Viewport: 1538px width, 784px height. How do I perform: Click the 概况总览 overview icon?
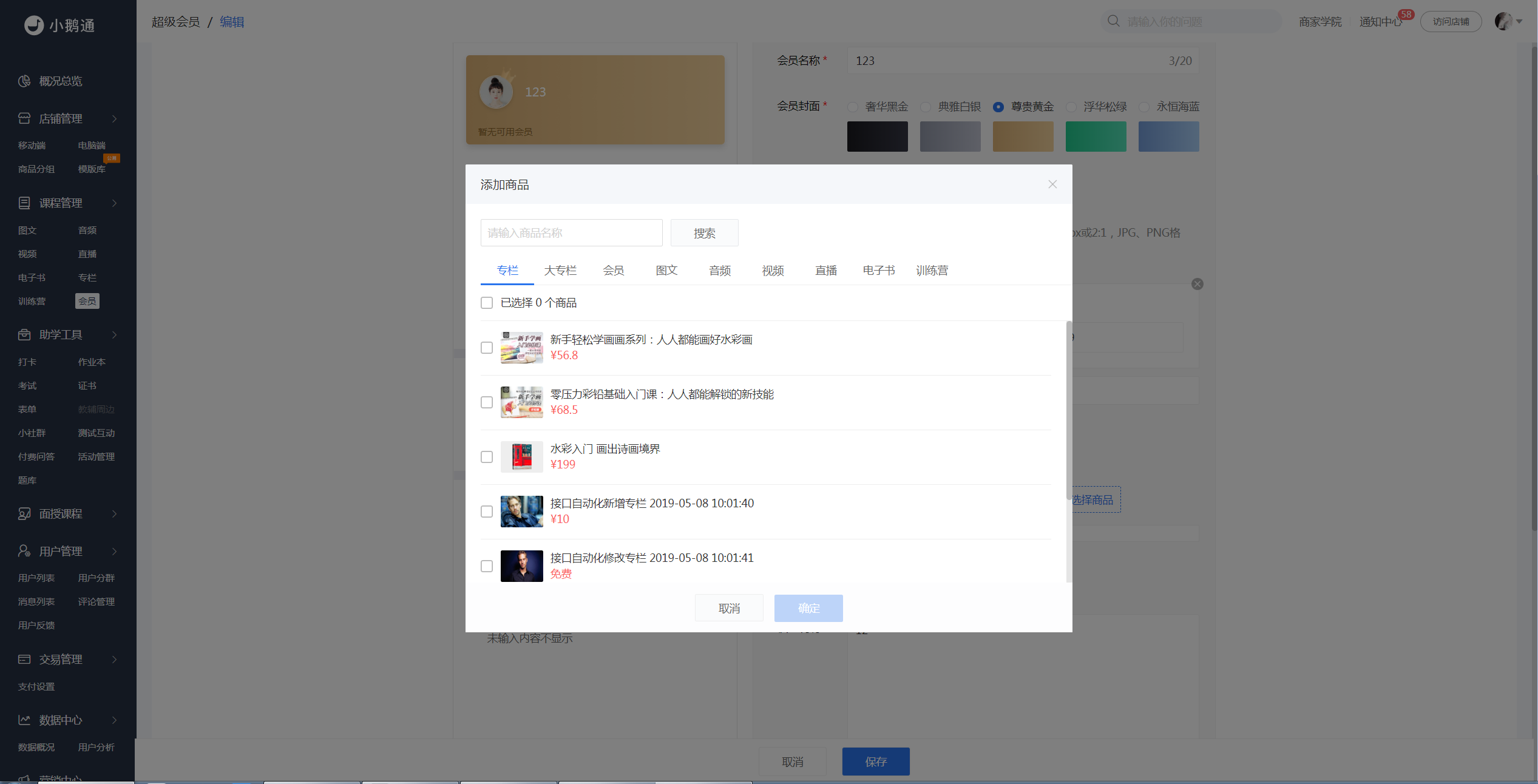coord(24,81)
